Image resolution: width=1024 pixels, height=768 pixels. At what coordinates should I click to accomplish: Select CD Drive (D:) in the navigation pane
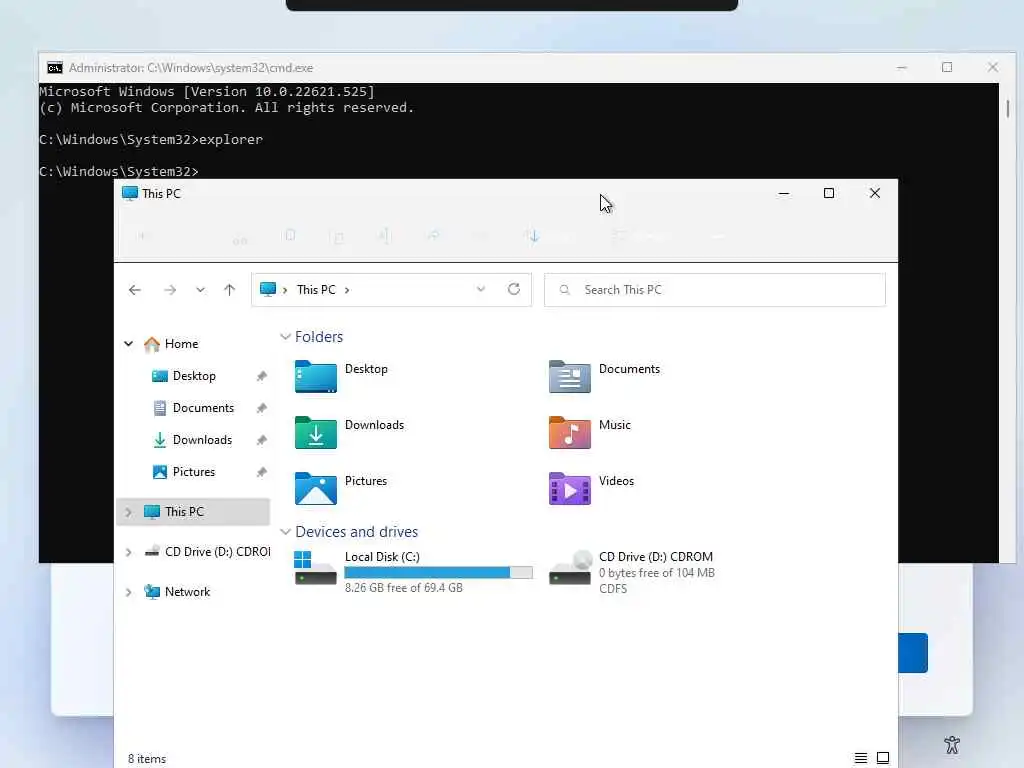pos(217,552)
